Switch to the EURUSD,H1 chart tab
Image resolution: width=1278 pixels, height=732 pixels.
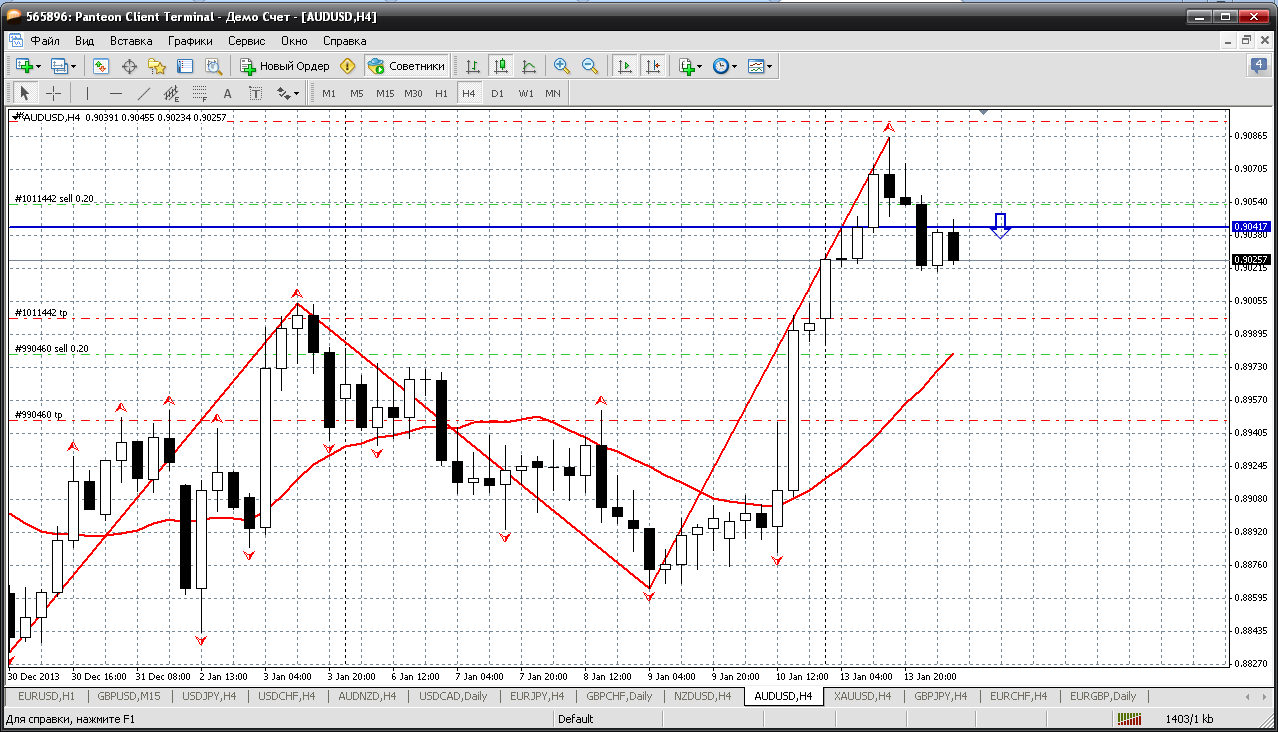point(46,696)
